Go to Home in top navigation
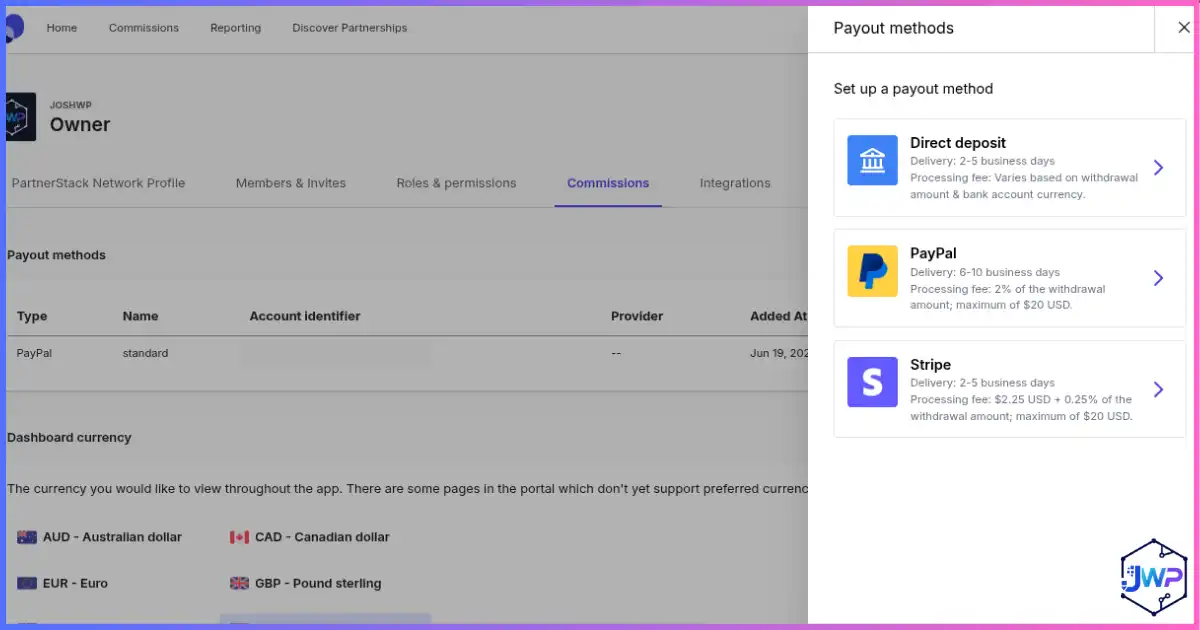 coord(61,28)
